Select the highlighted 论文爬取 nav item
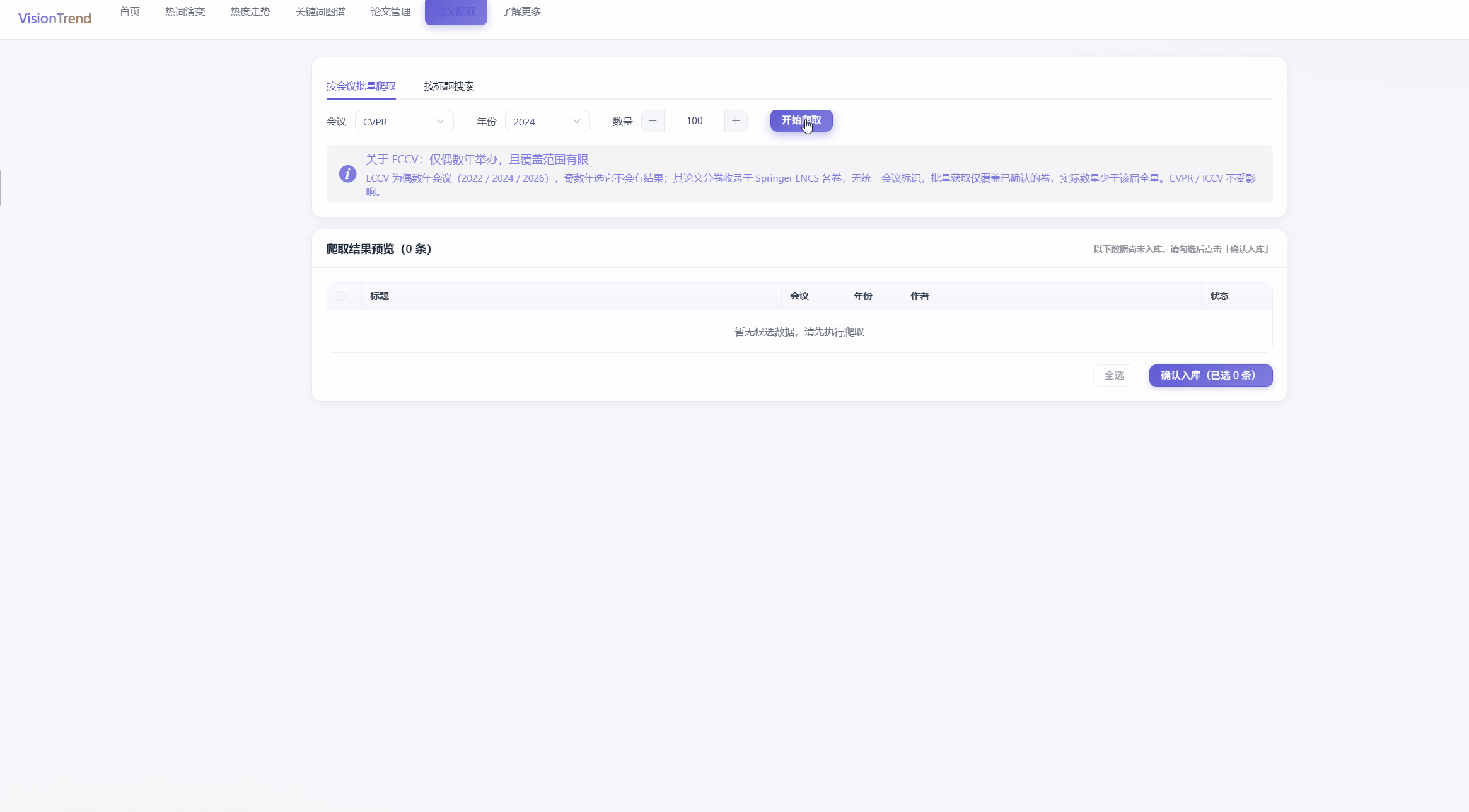1469x812 pixels. 456,12
